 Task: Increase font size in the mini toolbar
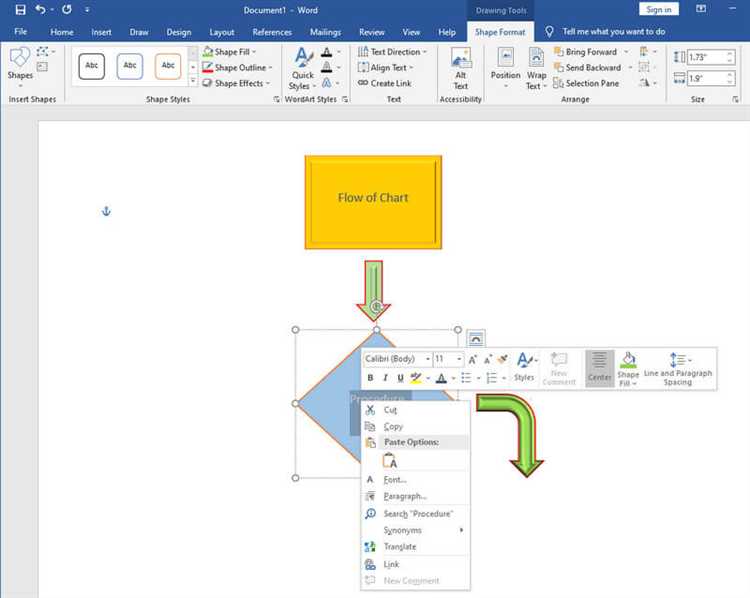pyautogui.click(x=472, y=359)
